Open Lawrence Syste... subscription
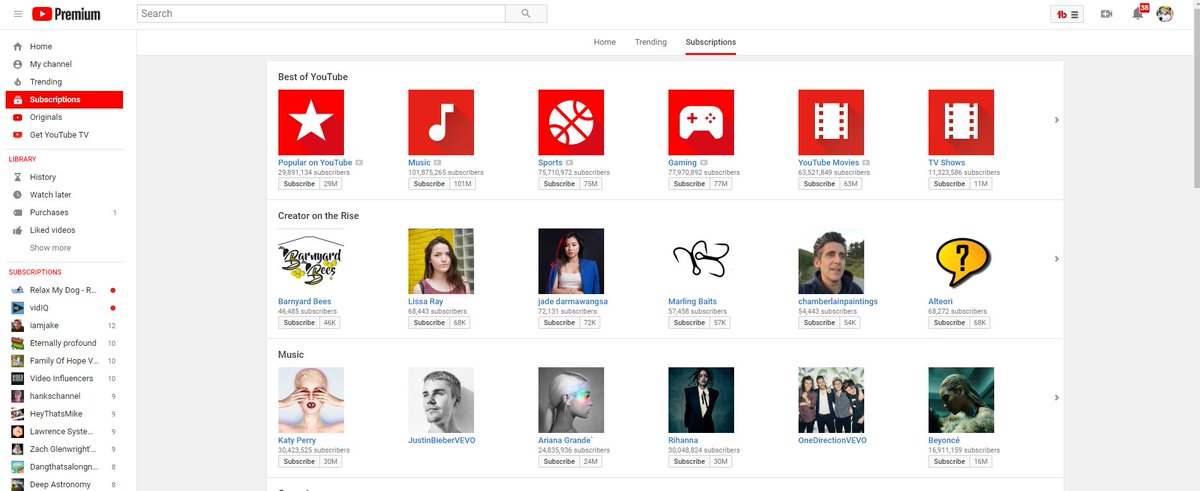The height and width of the screenshot is (491, 1200). [64, 431]
